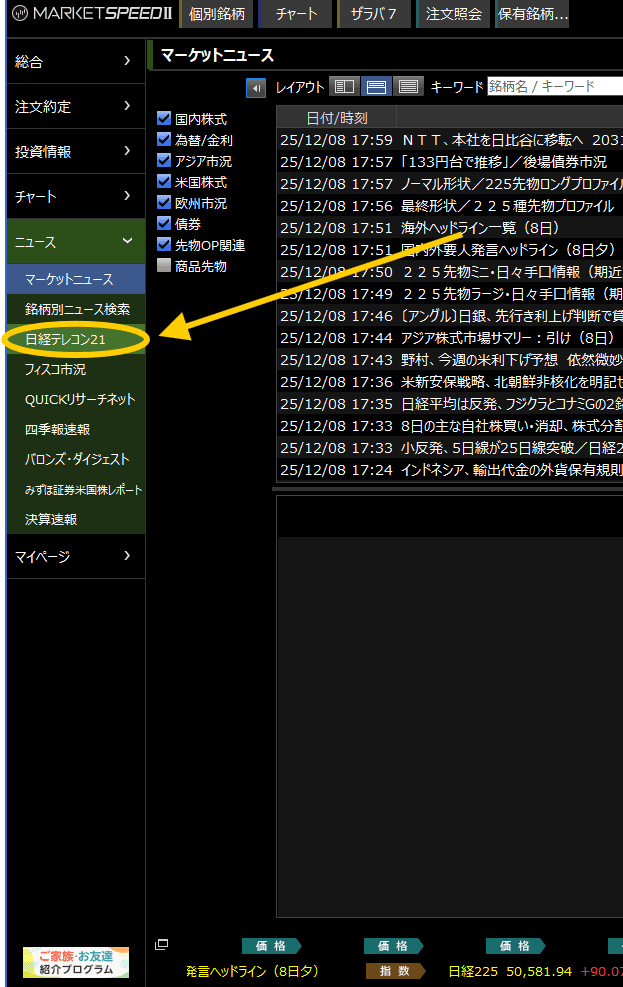623x987 pixels.
Task: Open the 保有銘柄 tab
Action: pyautogui.click(x=532, y=14)
